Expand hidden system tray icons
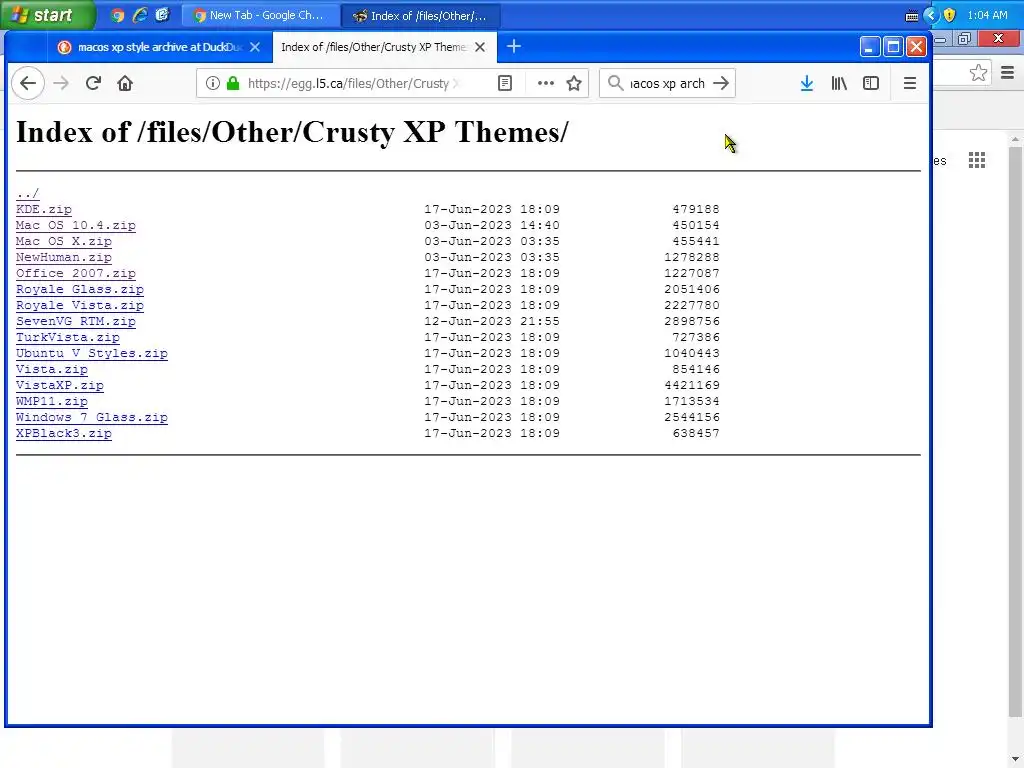Image resolution: width=1024 pixels, height=768 pixels. pyautogui.click(x=931, y=15)
